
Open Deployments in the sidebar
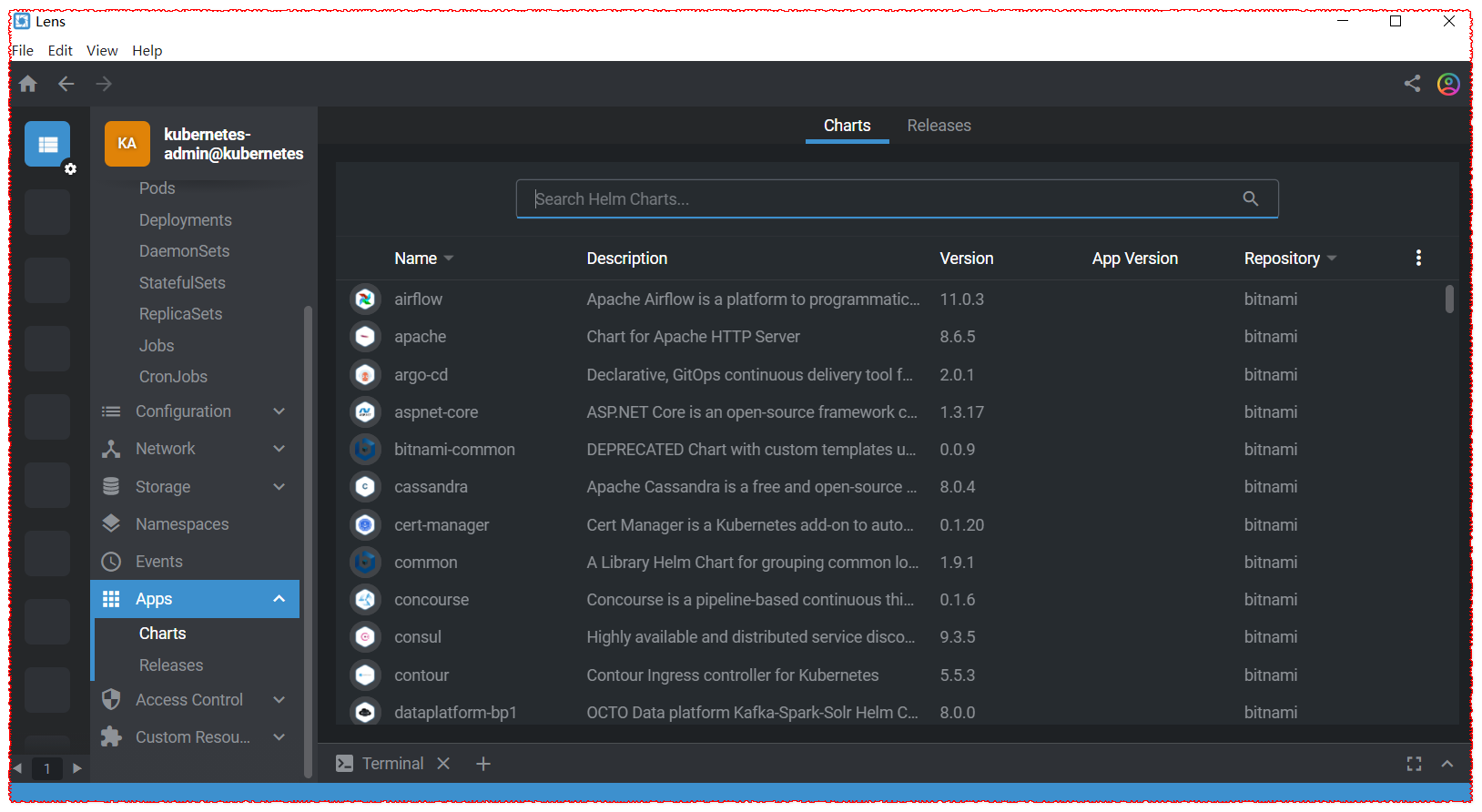tap(186, 220)
